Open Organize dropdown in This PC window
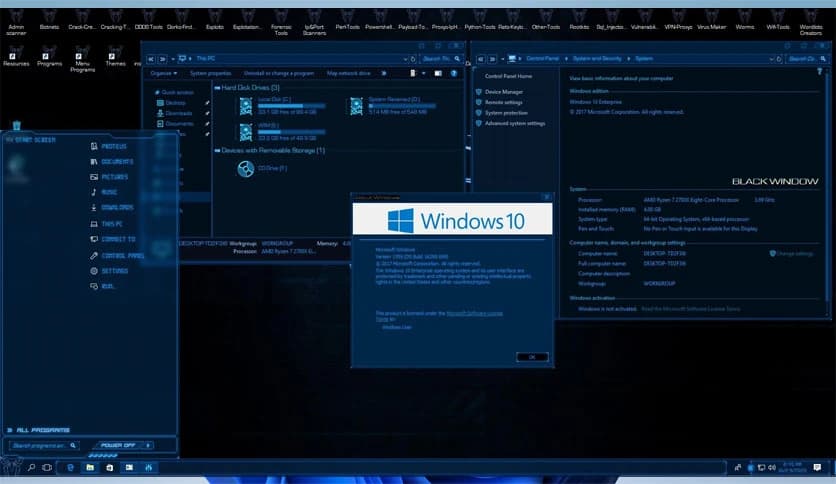The image size is (836, 484). [163, 74]
